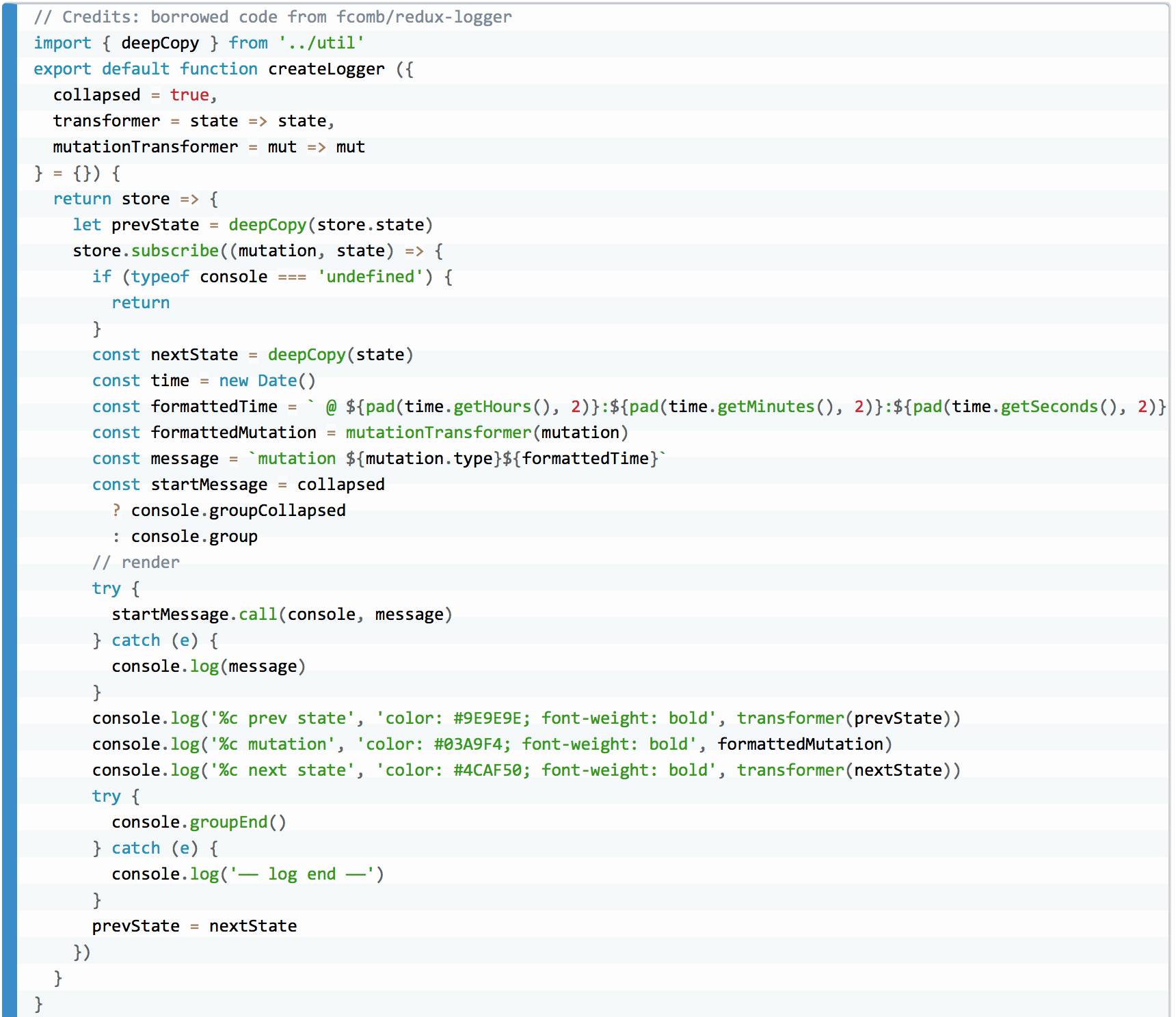Image resolution: width=1176 pixels, height=1017 pixels.
Task: Click the function name 'createLogger'
Action: click(326, 69)
